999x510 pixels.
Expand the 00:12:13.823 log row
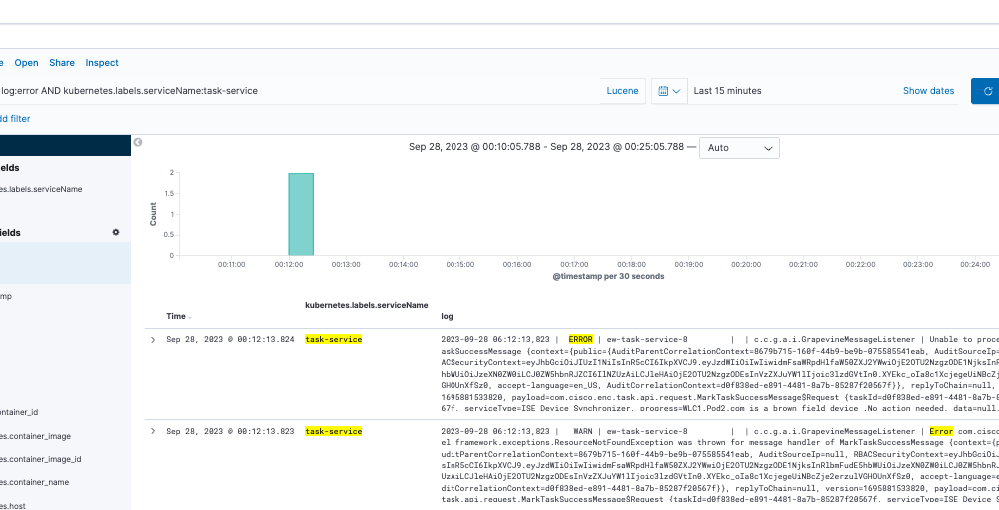pyautogui.click(x=153, y=432)
